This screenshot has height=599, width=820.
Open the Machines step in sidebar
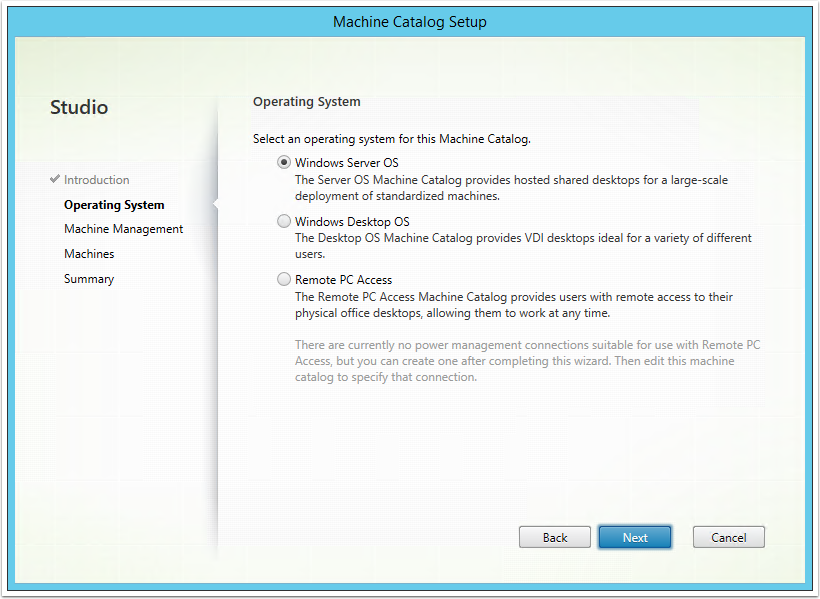(89, 254)
